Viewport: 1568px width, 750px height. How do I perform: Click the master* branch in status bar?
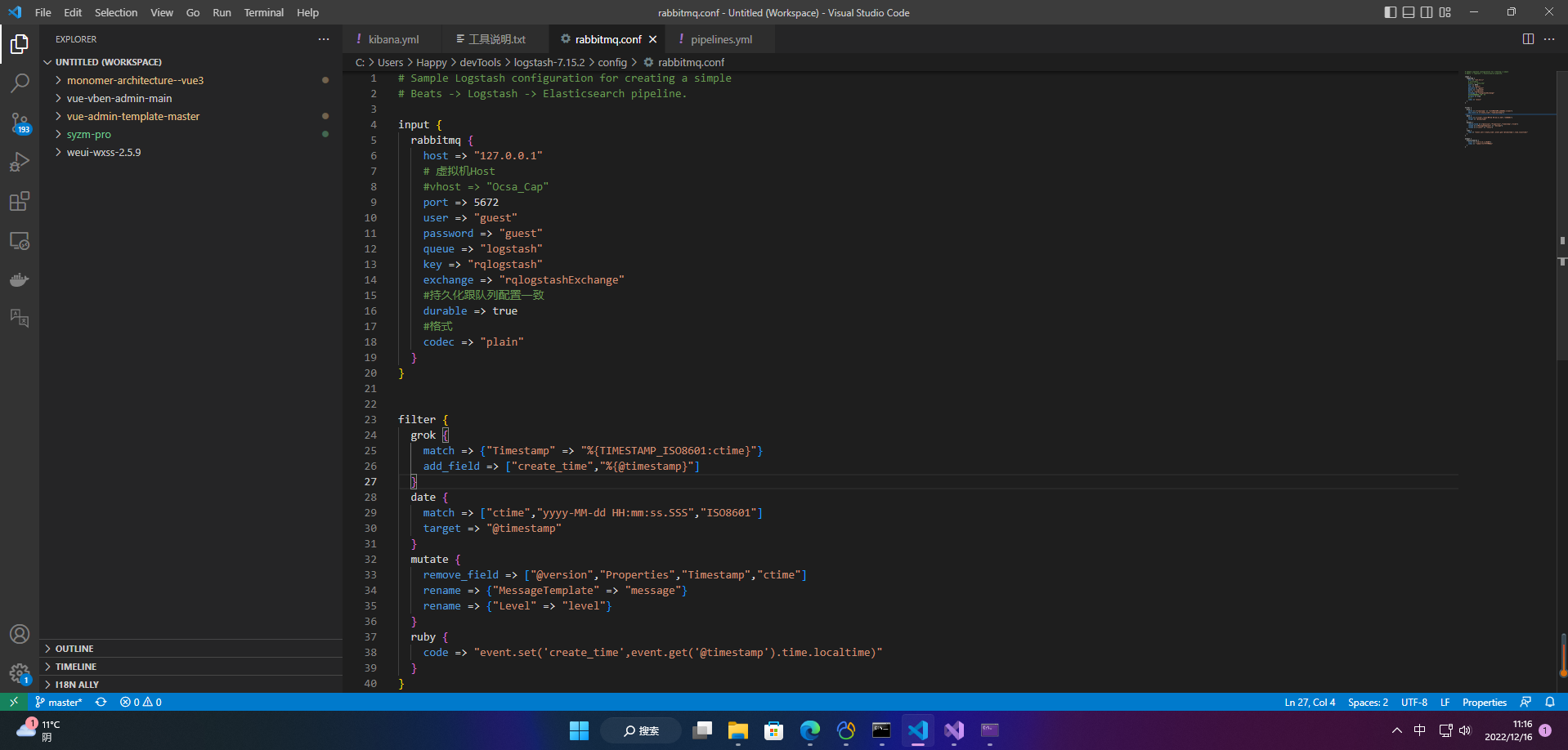coord(58,702)
